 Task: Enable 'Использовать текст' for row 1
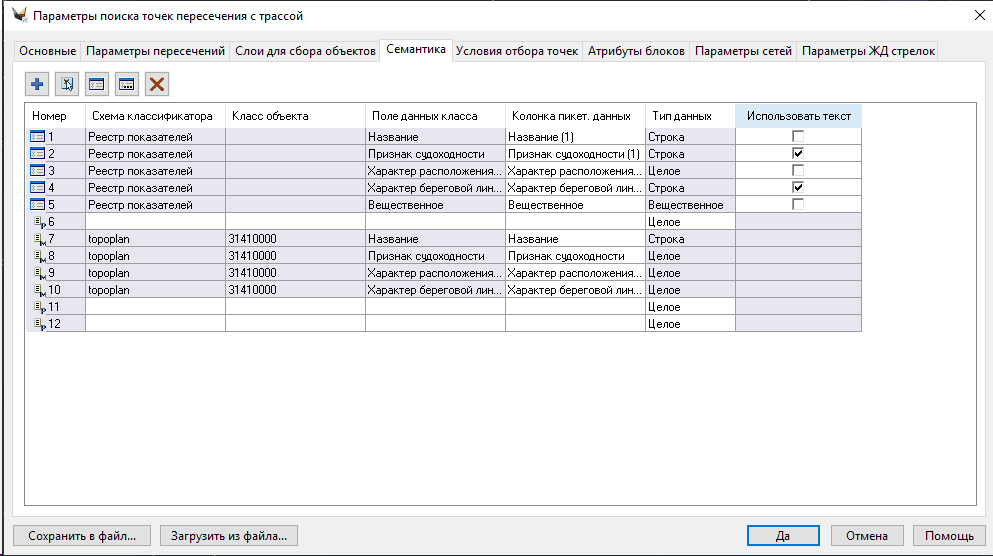click(798, 136)
